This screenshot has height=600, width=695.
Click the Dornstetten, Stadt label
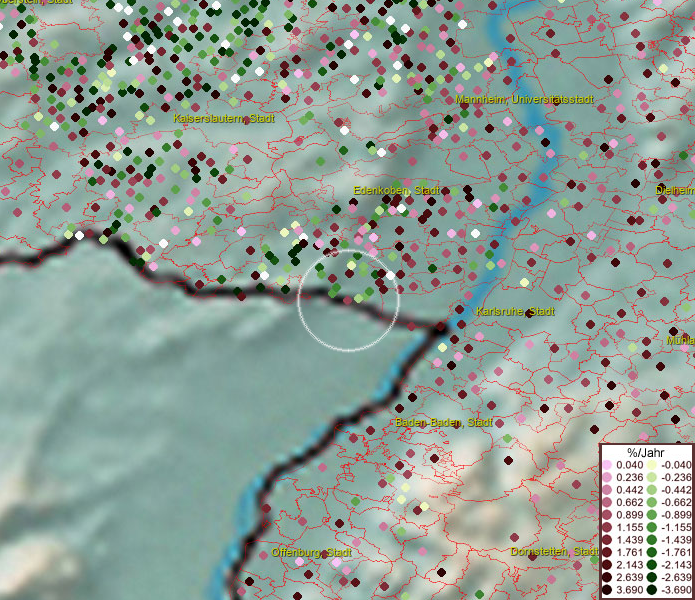(554, 551)
